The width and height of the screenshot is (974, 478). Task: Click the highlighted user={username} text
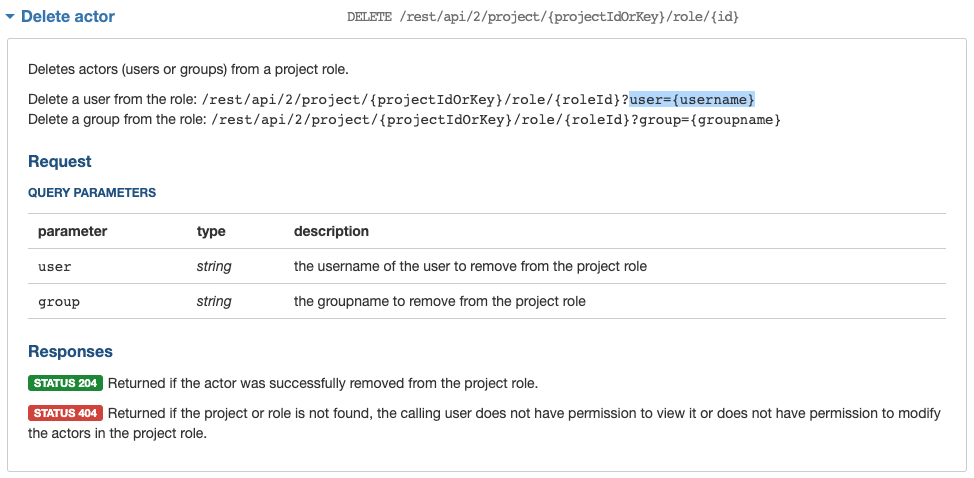(x=692, y=99)
